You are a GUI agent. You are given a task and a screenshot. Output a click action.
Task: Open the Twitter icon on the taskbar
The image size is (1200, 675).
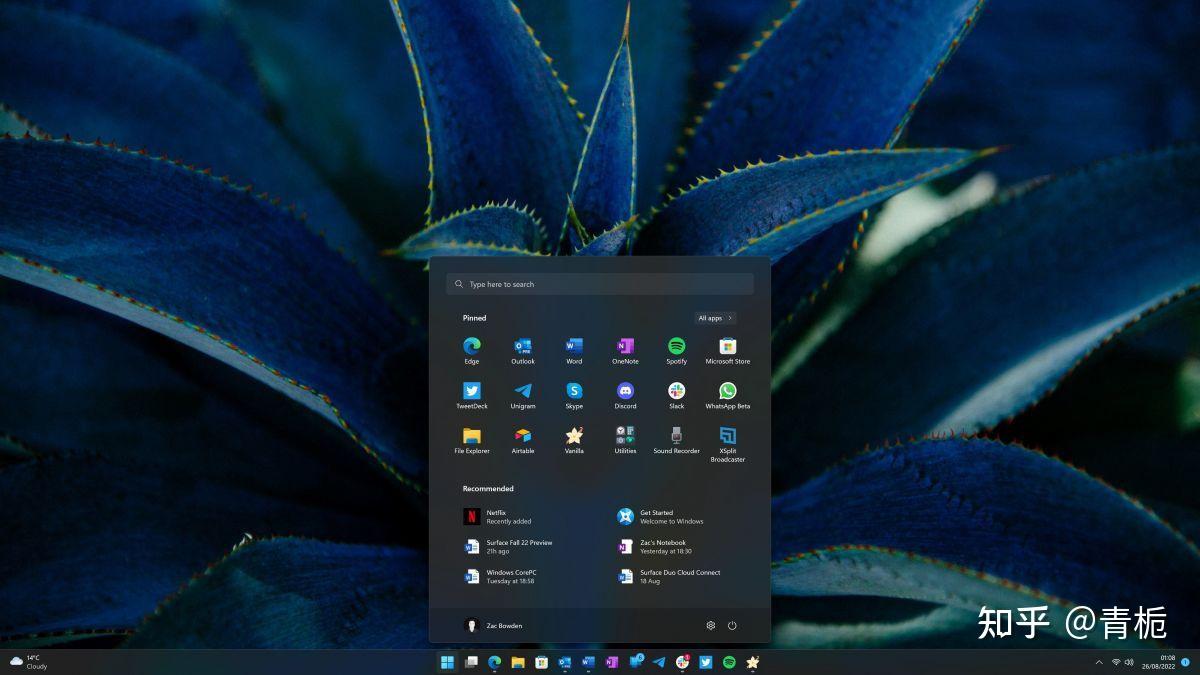(706, 662)
